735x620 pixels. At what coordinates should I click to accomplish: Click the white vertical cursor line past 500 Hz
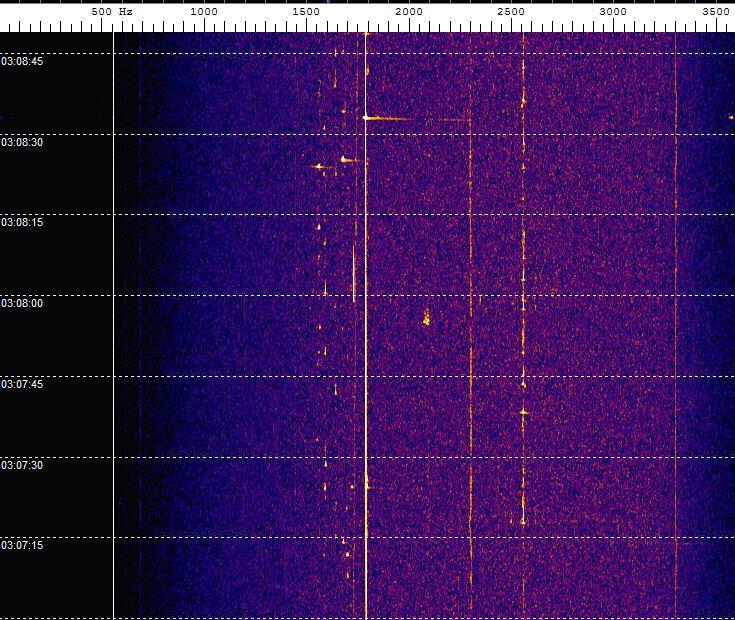[x=113, y=326]
